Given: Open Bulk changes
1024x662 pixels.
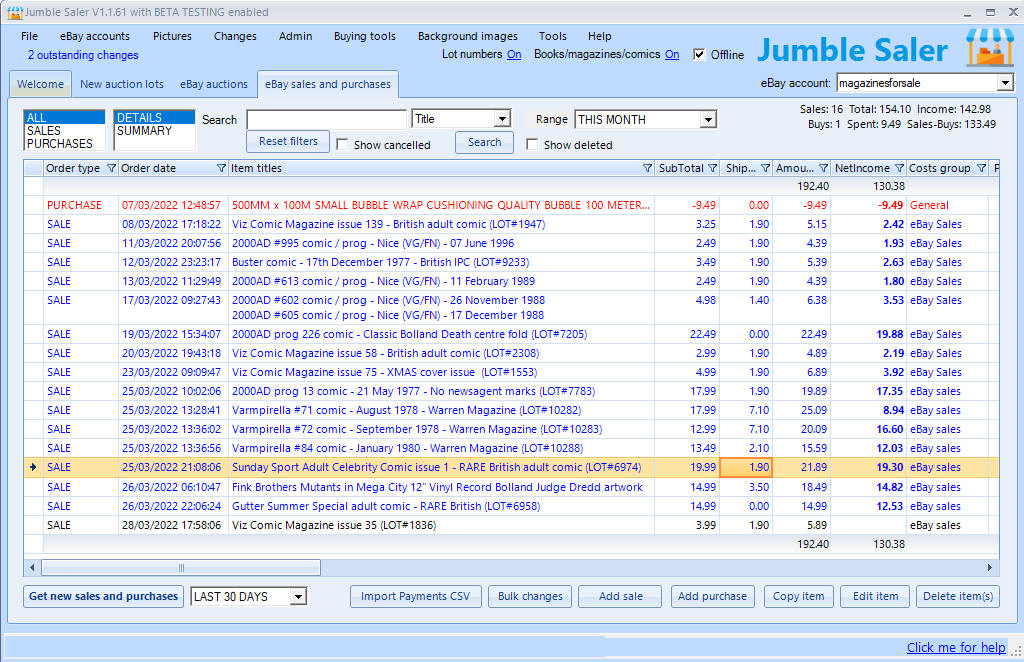Looking at the screenshot, I should tap(530, 596).
